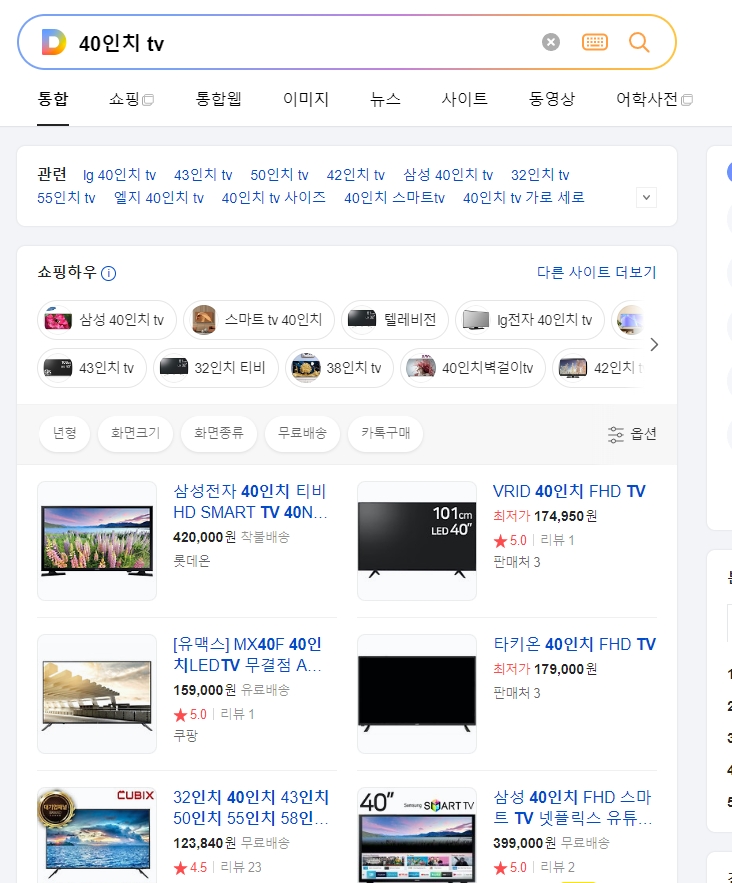
Task: Open '다른 사이트 더보기' link
Action: tap(597, 273)
